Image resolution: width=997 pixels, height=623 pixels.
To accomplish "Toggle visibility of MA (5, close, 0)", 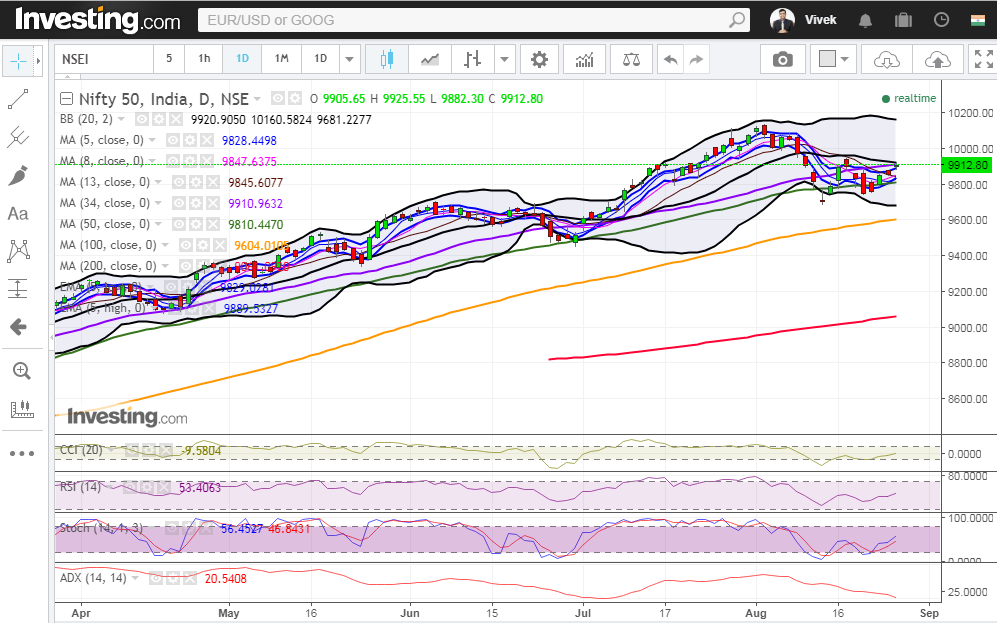I will [x=172, y=140].
